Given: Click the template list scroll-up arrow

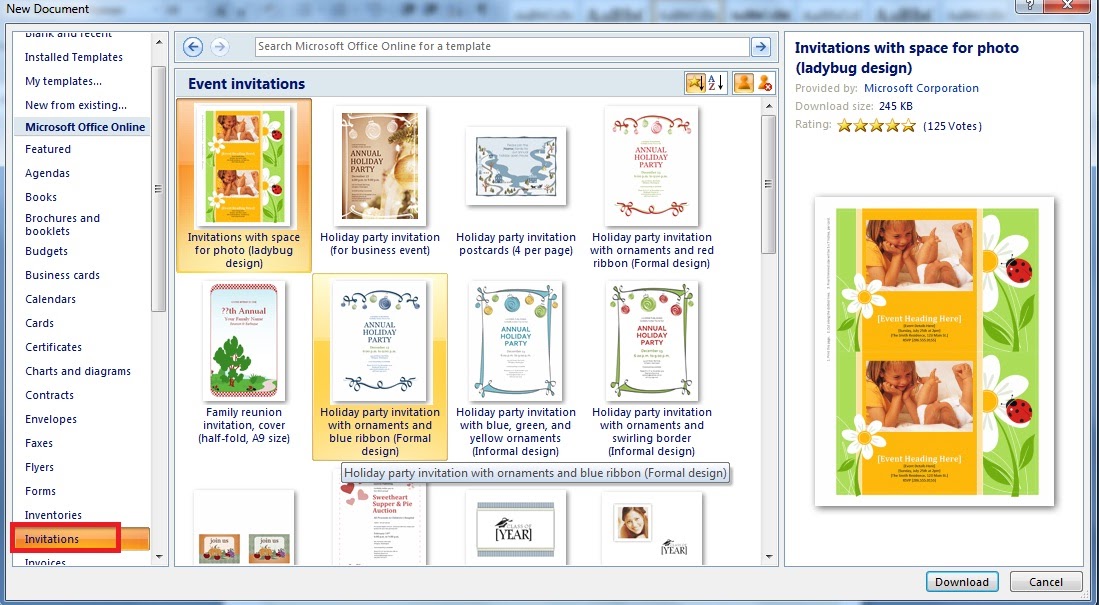Looking at the screenshot, I should 768,106.
